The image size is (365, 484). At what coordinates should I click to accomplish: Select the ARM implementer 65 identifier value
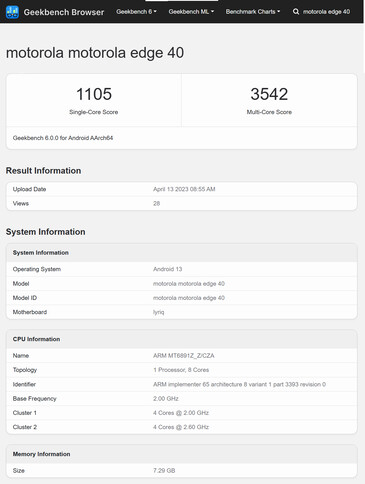tap(239, 384)
